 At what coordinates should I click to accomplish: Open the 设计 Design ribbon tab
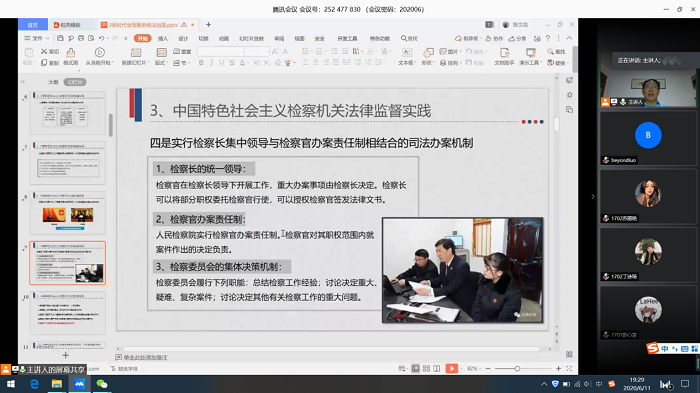(x=183, y=38)
